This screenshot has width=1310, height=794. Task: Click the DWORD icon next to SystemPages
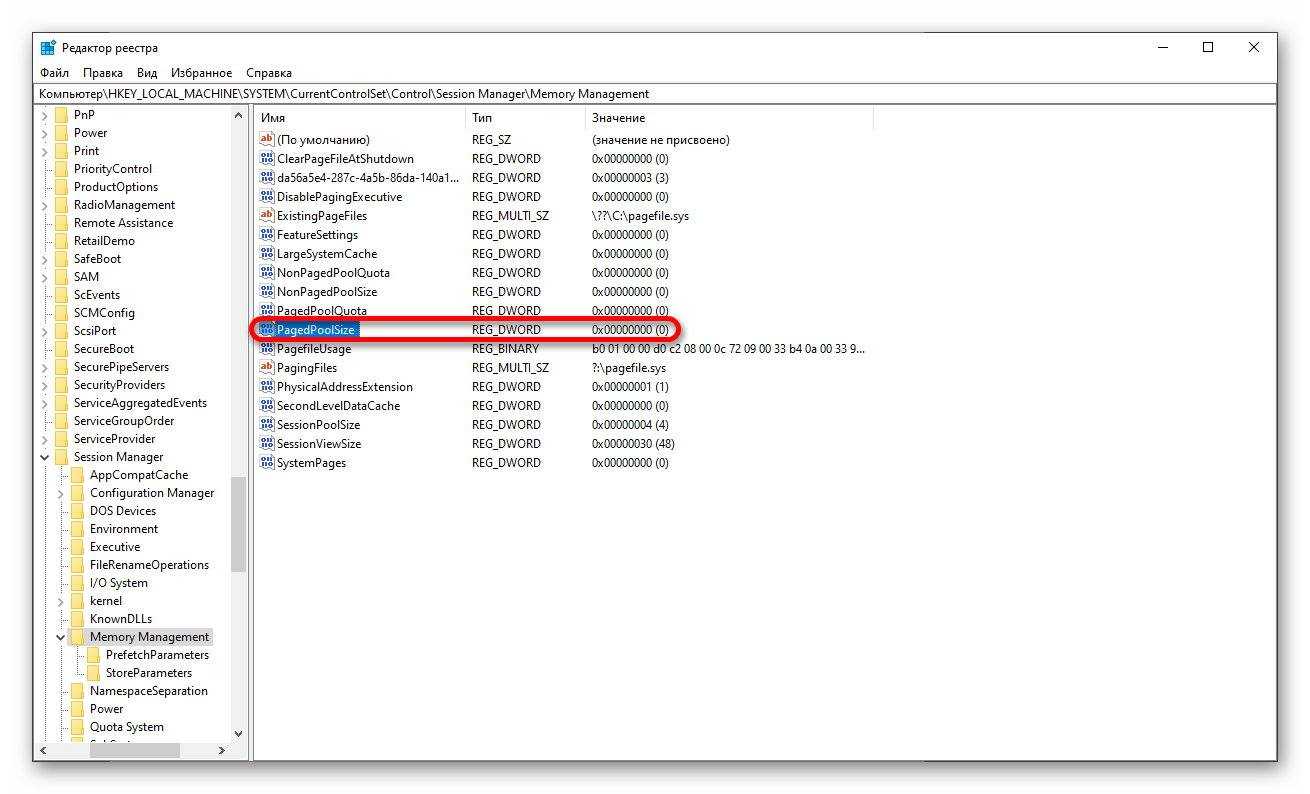pyautogui.click(x=266, y=463)
